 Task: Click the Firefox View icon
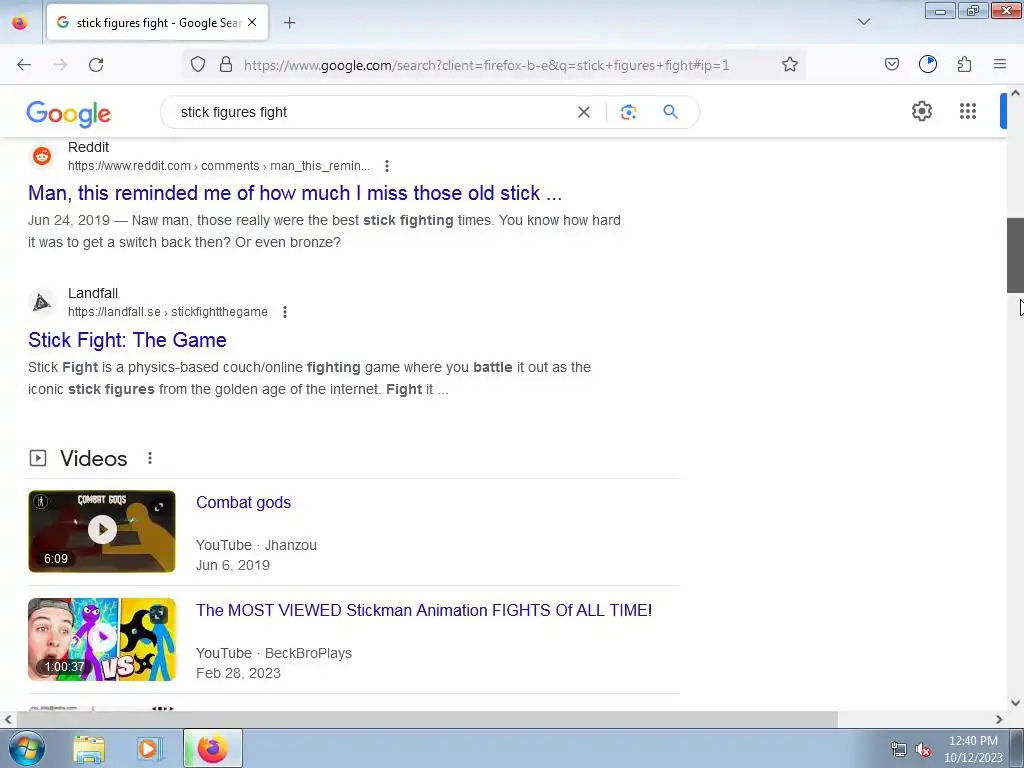click(x=20, y=23)
